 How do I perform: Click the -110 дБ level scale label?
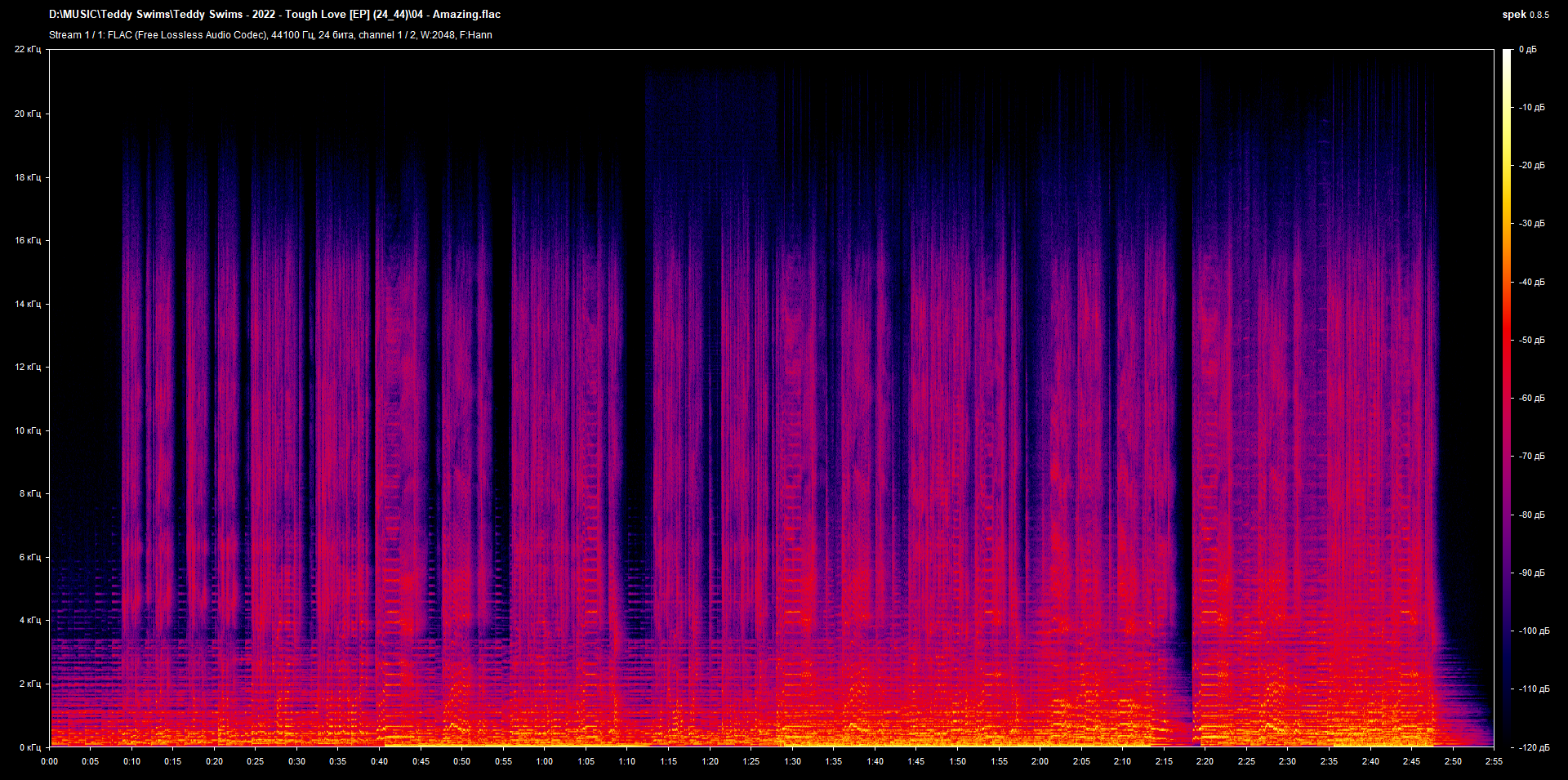pos(1534,689)
